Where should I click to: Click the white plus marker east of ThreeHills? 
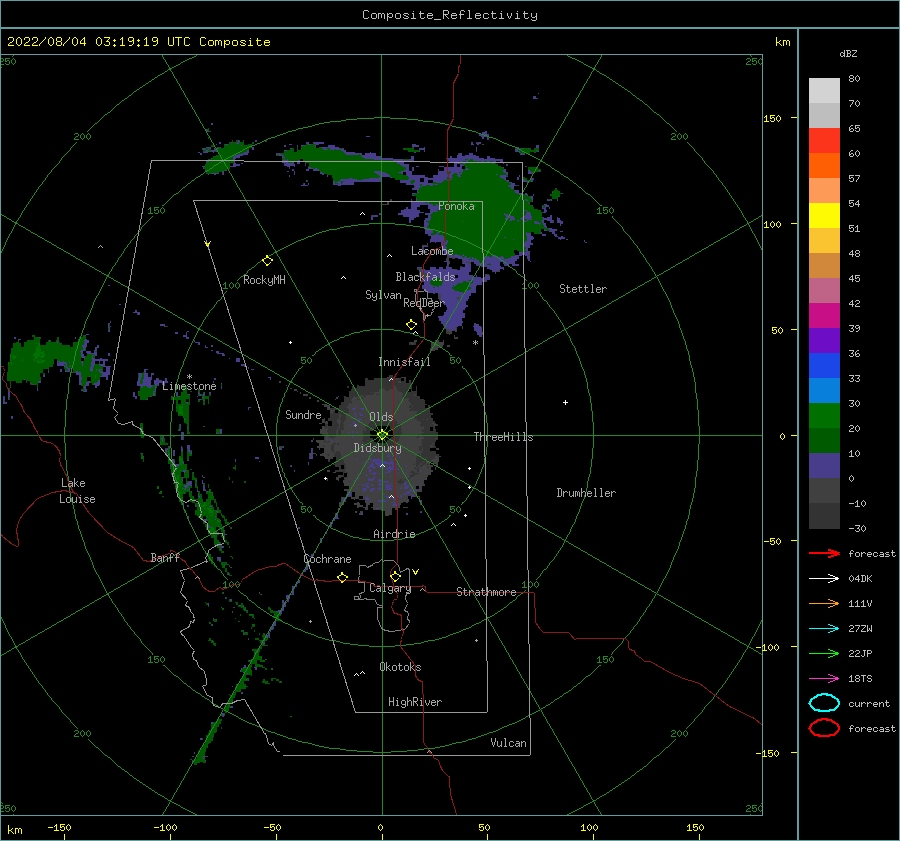[x=565, y=402]
